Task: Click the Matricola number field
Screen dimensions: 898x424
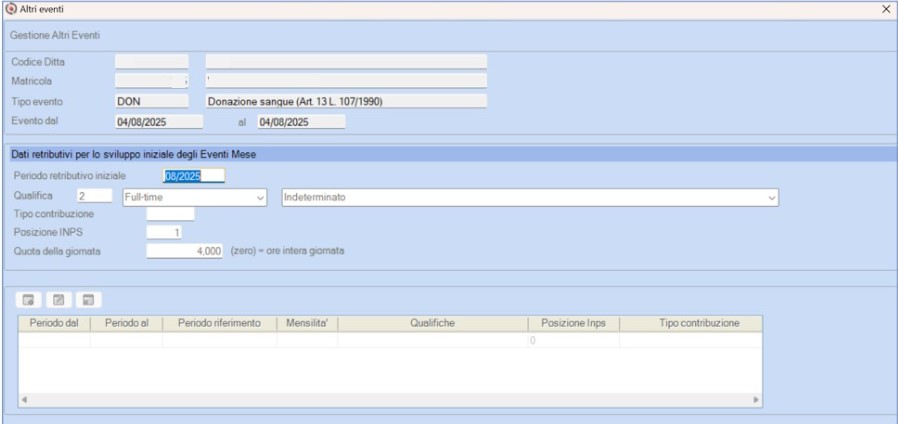Action: 151,81
